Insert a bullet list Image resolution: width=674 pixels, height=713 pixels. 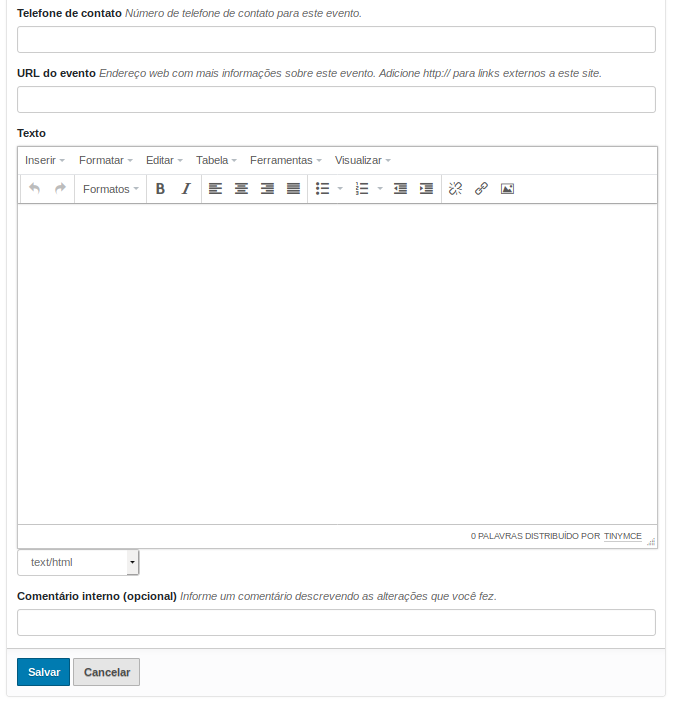pyautogui.click(x=323, y=189)
